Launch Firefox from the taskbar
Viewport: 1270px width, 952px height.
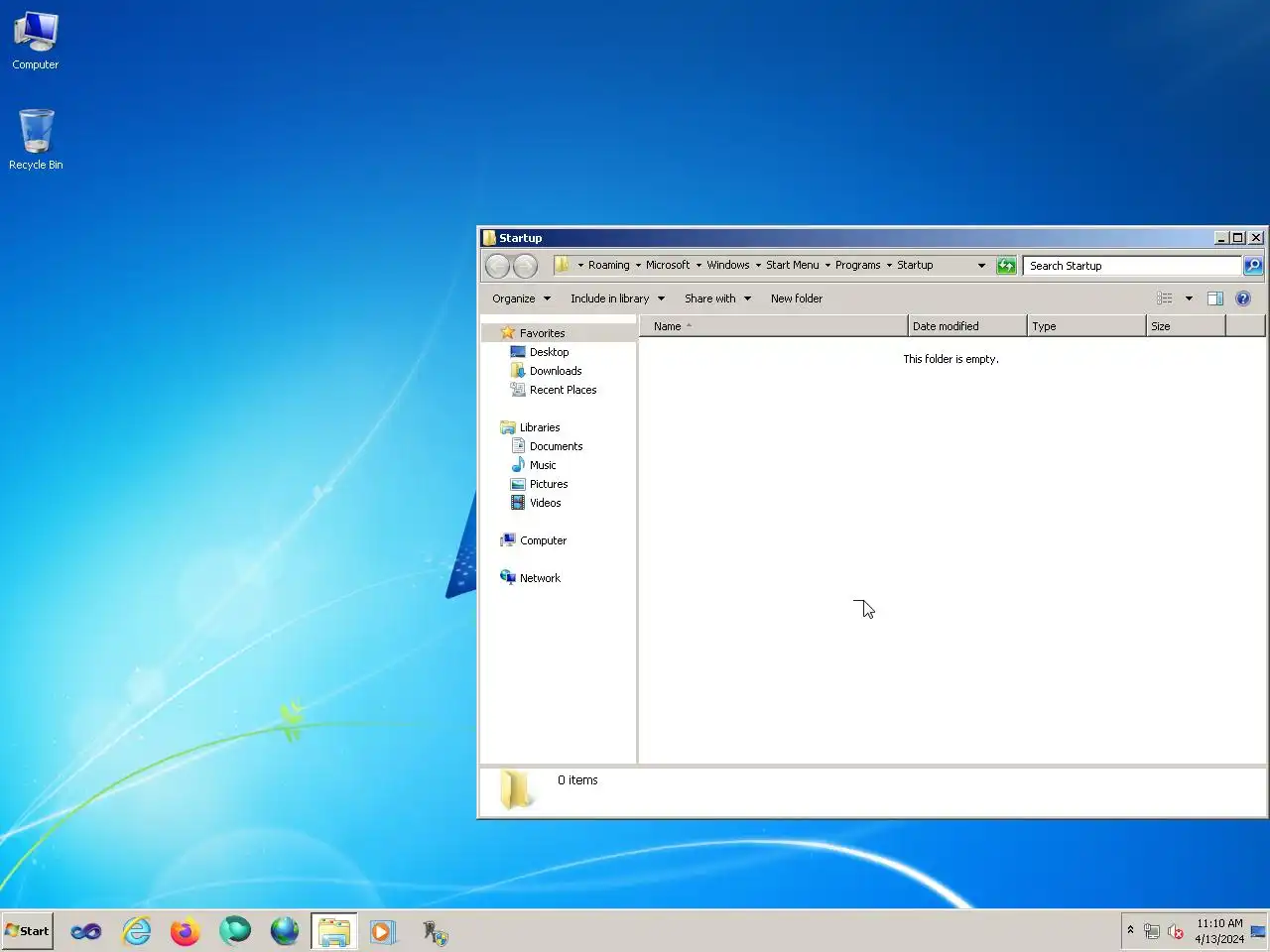(186, 931)
